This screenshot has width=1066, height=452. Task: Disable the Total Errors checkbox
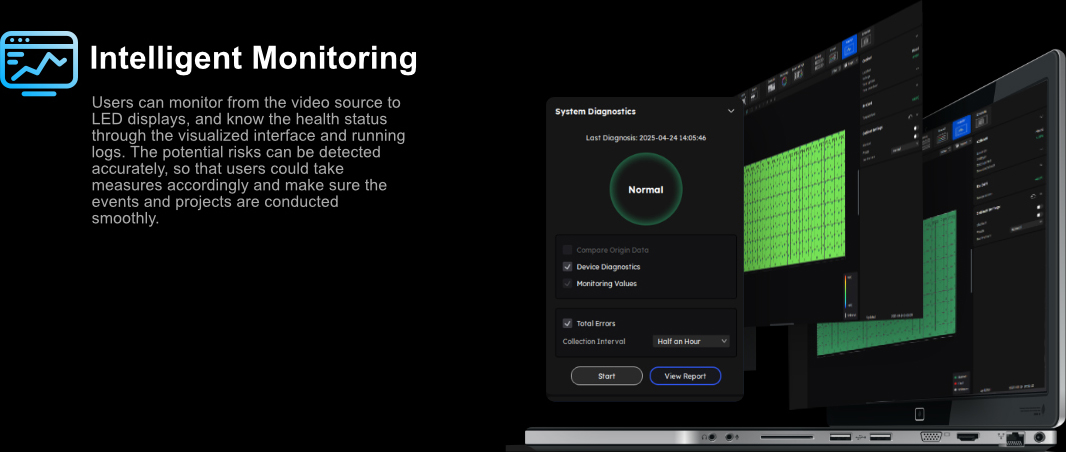point(568,323)
